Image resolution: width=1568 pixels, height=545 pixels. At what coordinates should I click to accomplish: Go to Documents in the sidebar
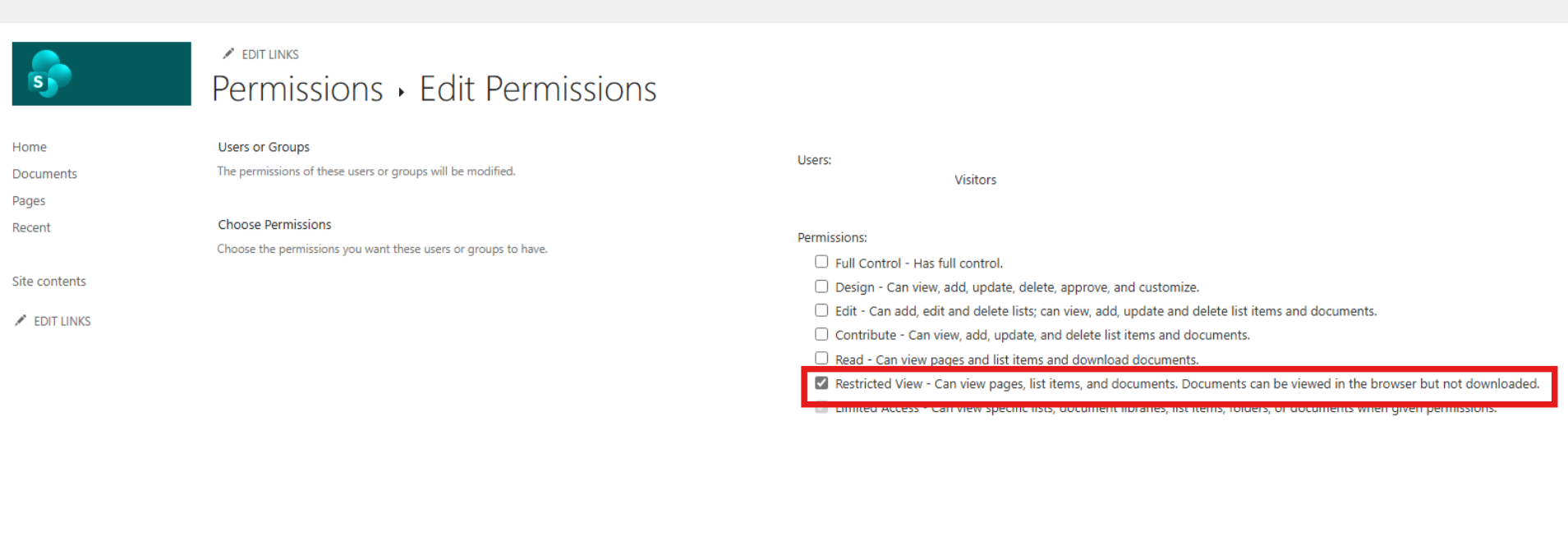click(44, 174)
